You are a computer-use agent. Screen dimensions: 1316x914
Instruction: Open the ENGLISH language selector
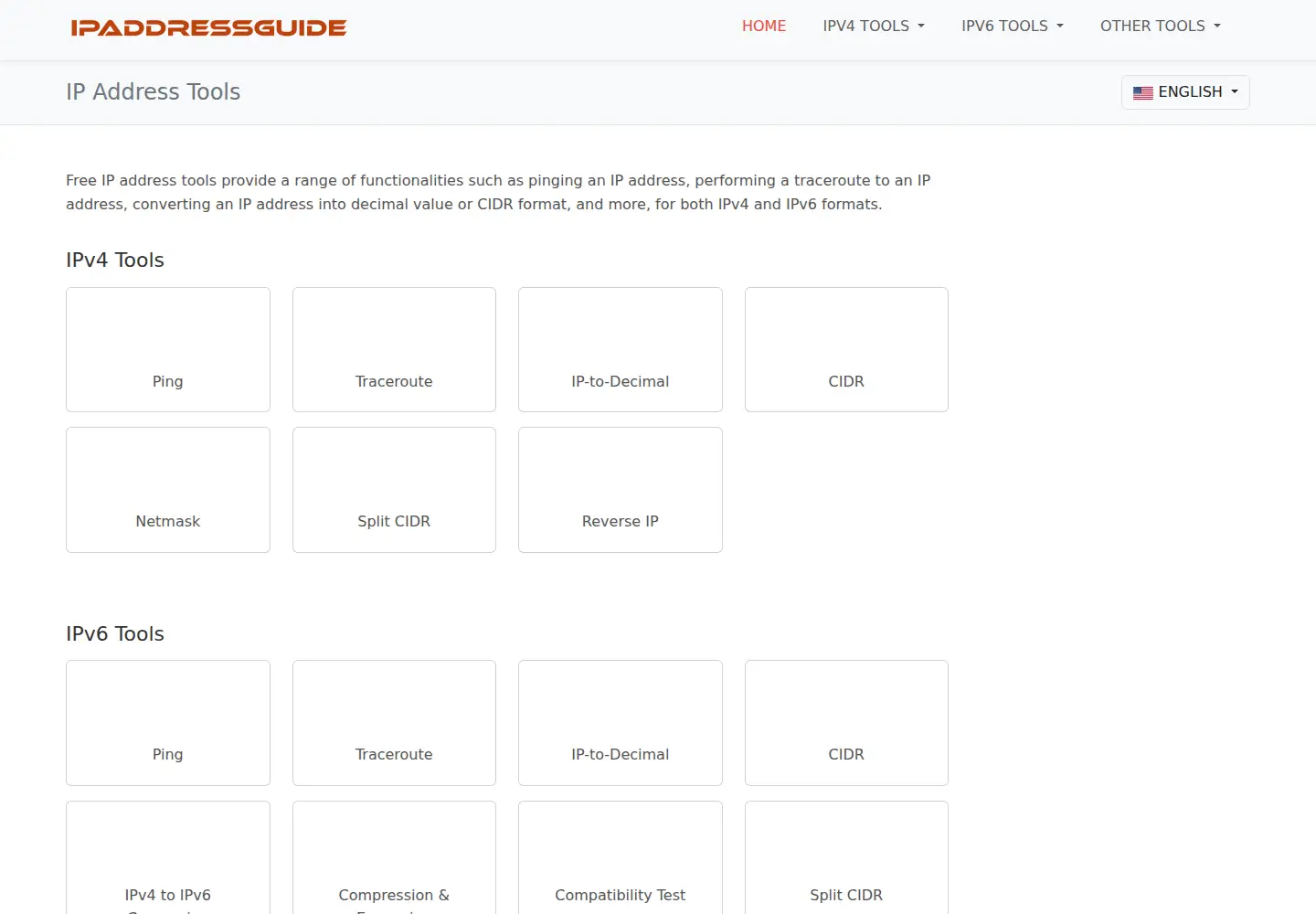tap(1185, 92)
